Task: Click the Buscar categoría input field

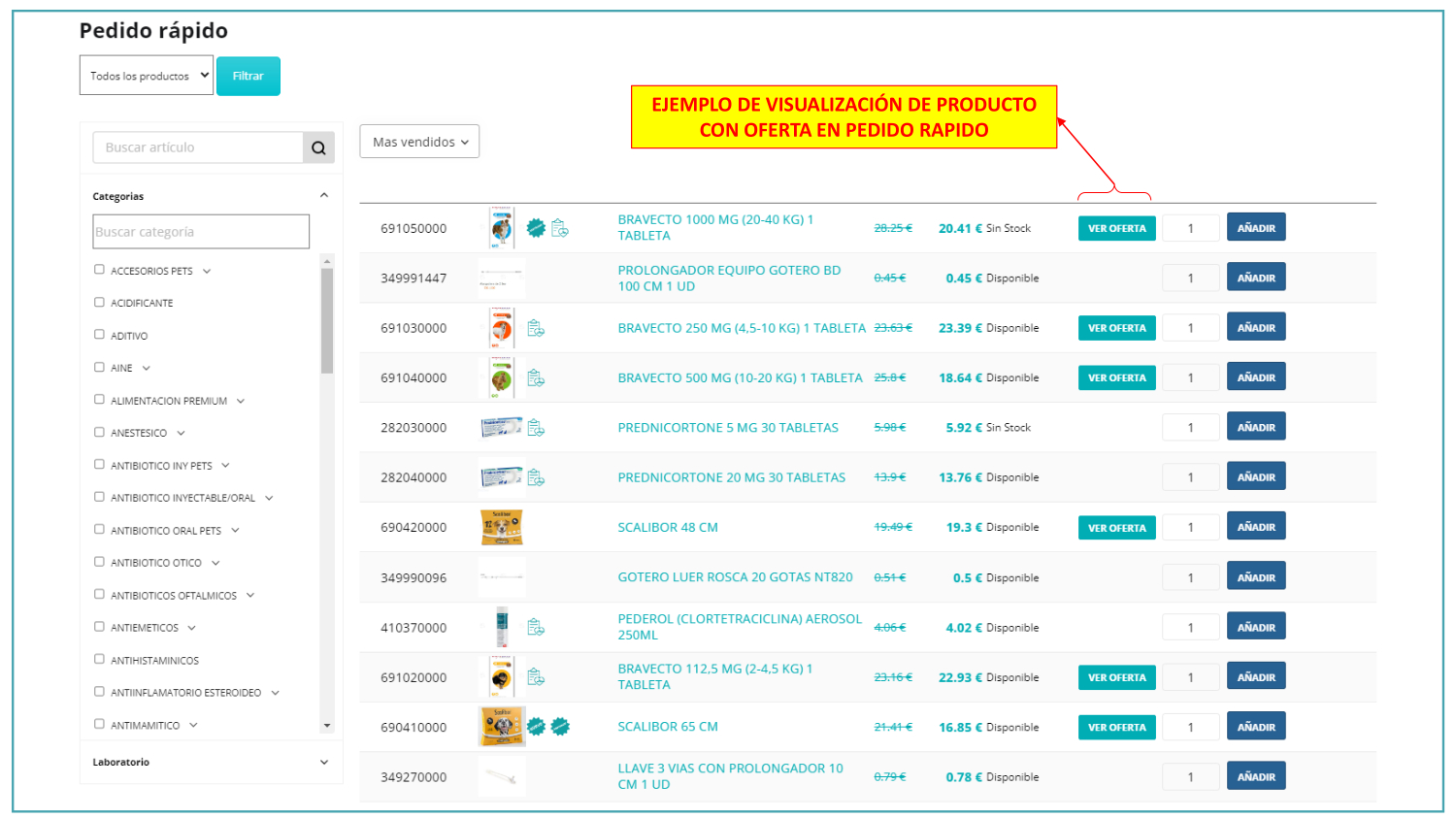Action: pos(201,232)
